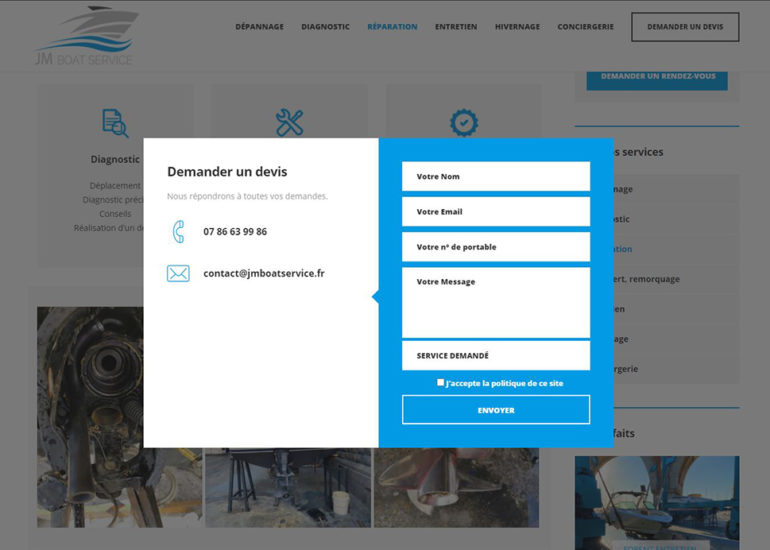This screenshot has height=550, width=770.
Task: Open the propeller photo thumbnail
Action: (x=456, y=487)
